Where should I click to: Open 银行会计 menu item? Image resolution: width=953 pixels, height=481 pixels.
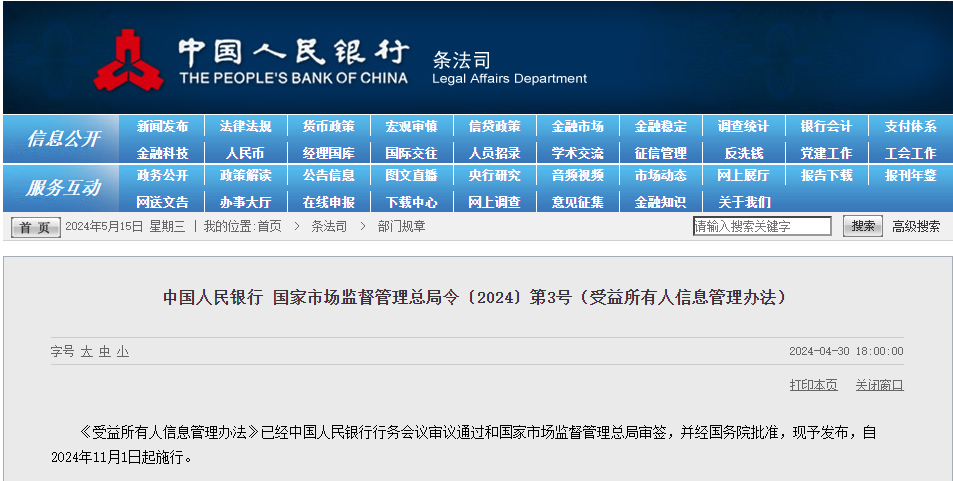pos(827,126)
